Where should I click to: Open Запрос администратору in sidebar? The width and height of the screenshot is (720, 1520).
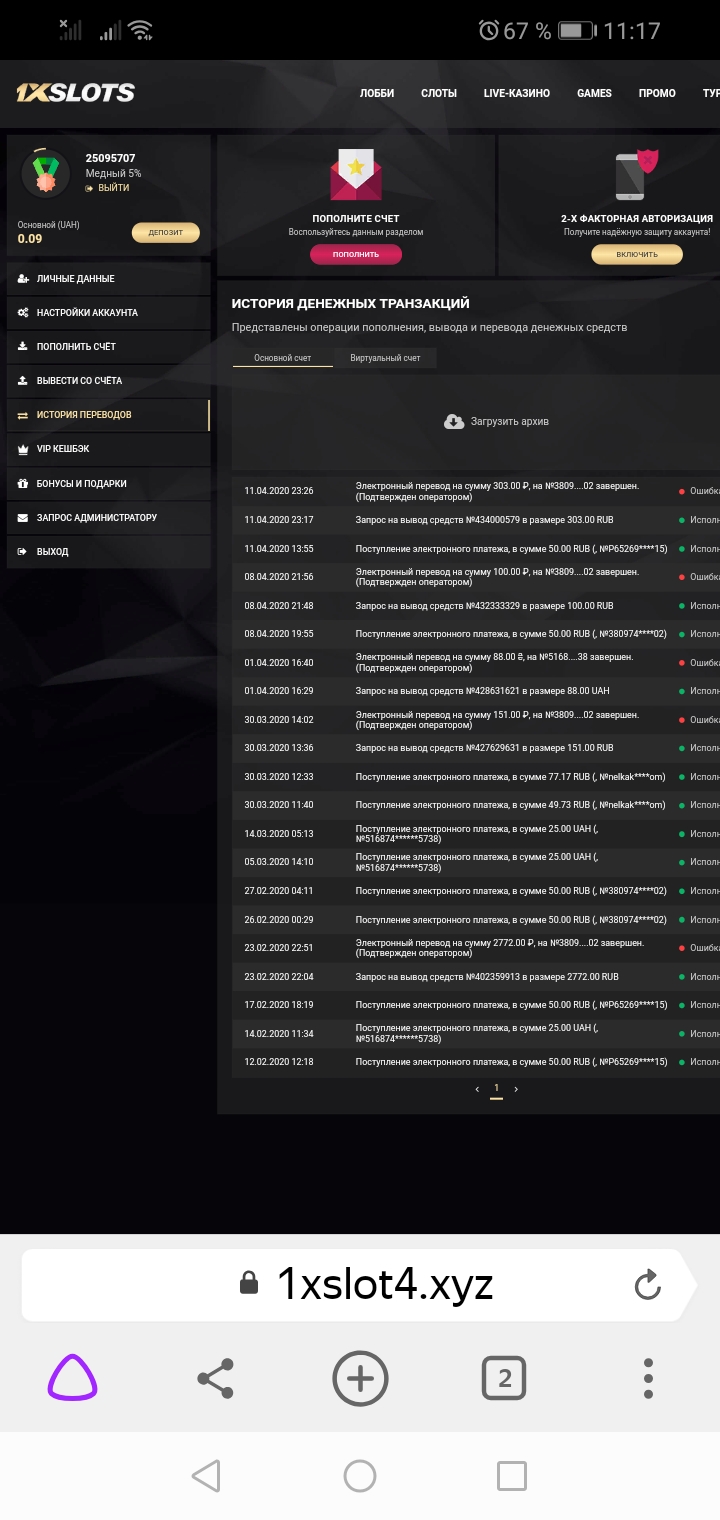(x=108, y=518)
